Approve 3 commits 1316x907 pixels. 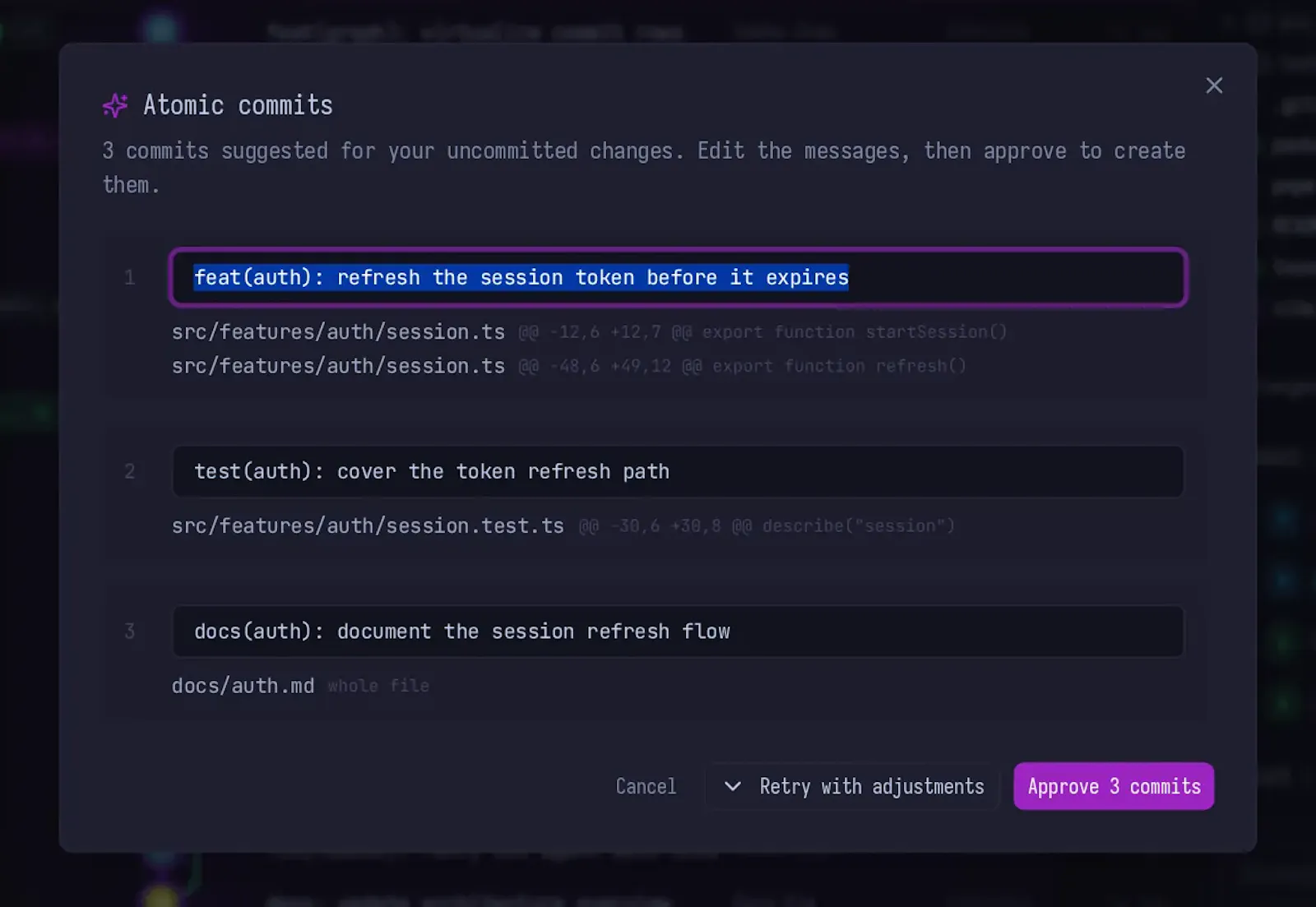(1114, 787)
